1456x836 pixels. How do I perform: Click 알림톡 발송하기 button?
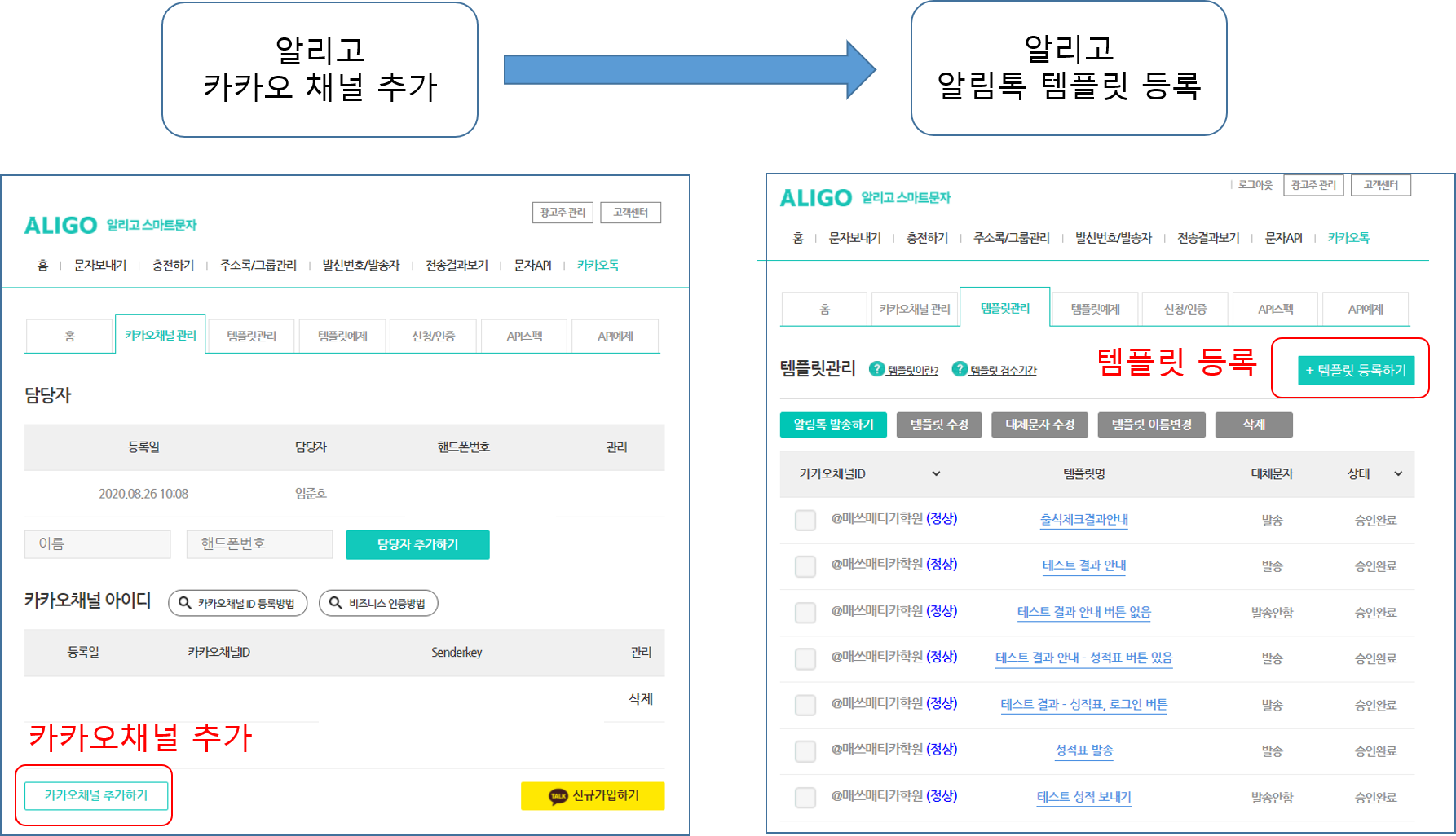[833, 425]
